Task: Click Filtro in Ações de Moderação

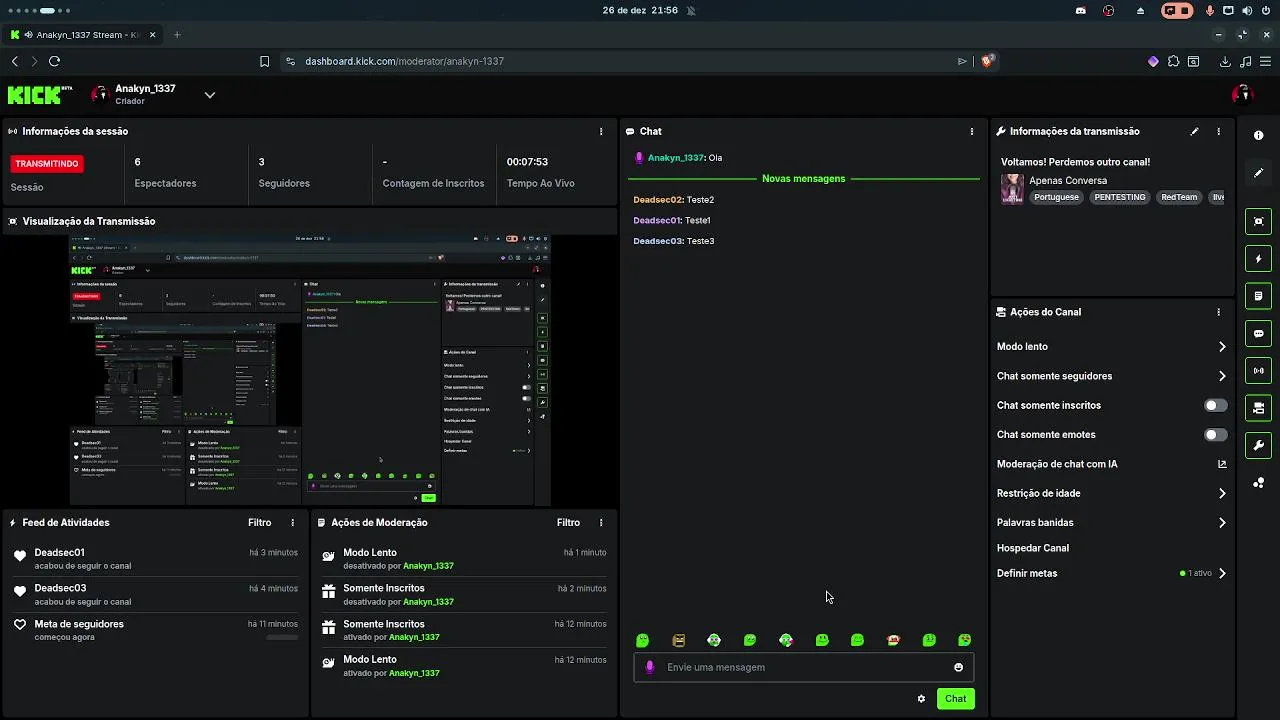Action: [568, 523]
